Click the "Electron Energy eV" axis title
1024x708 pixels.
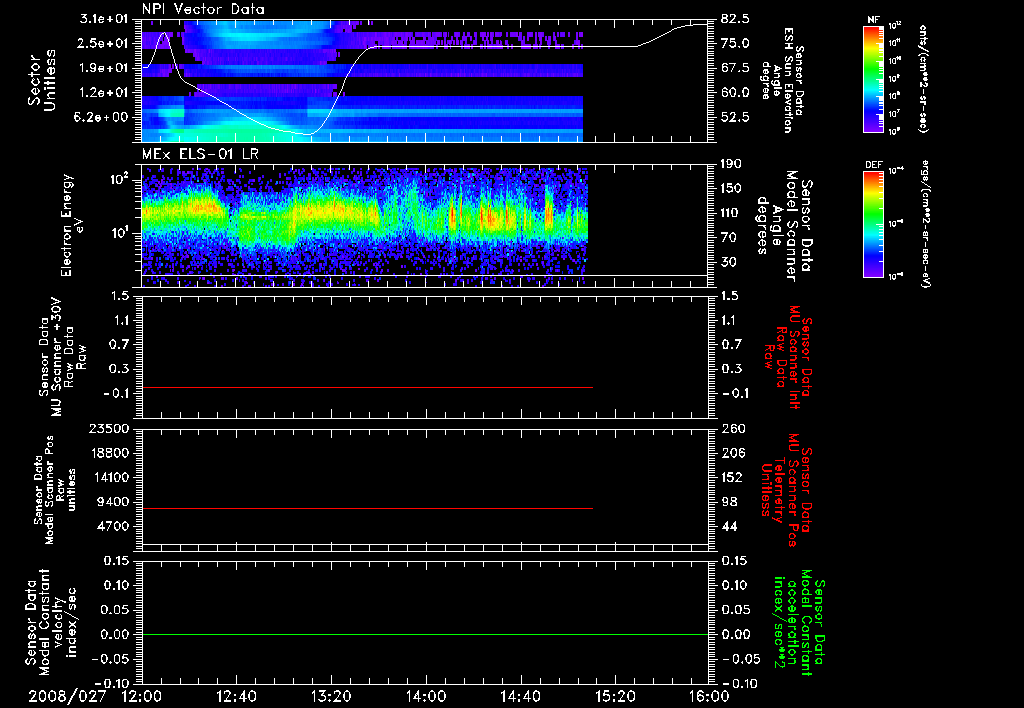(x=71, y=225)
